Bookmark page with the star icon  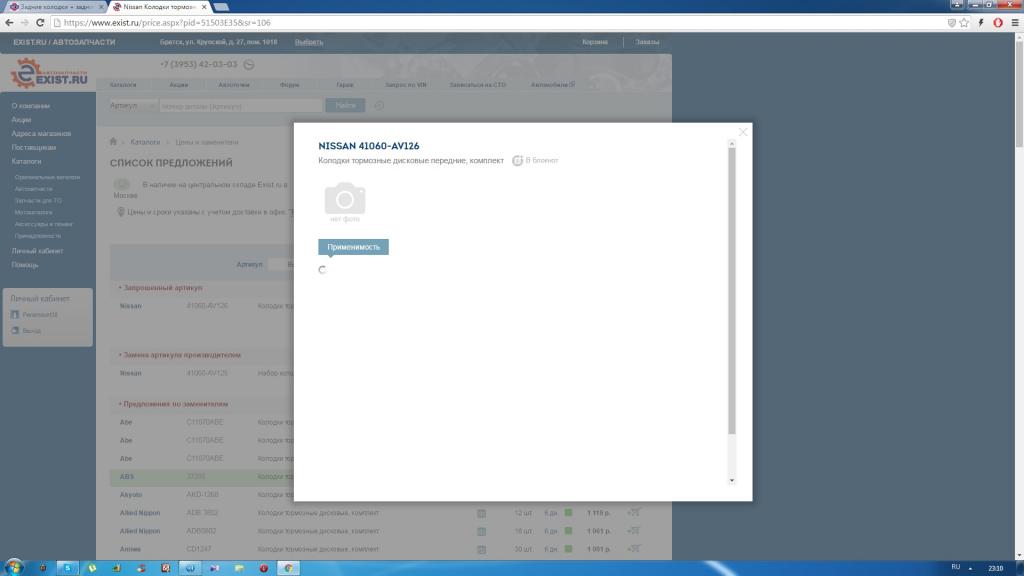pyautogui.click(x=964, y=22)
